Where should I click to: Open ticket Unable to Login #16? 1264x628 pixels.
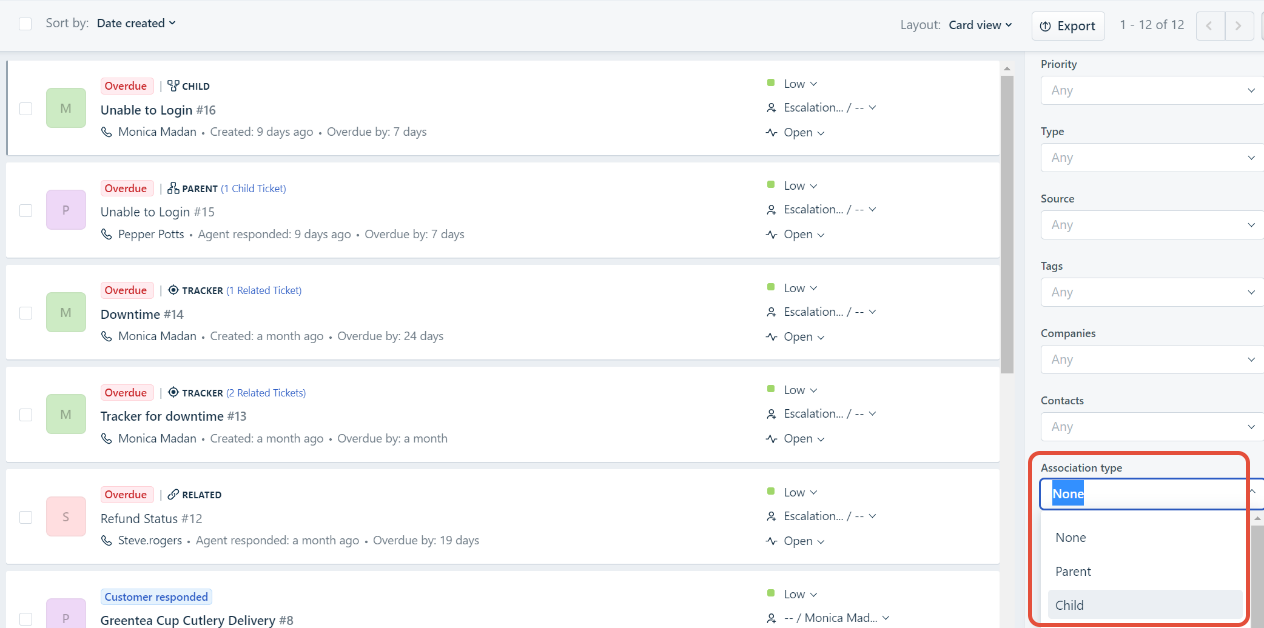(158, 110)
